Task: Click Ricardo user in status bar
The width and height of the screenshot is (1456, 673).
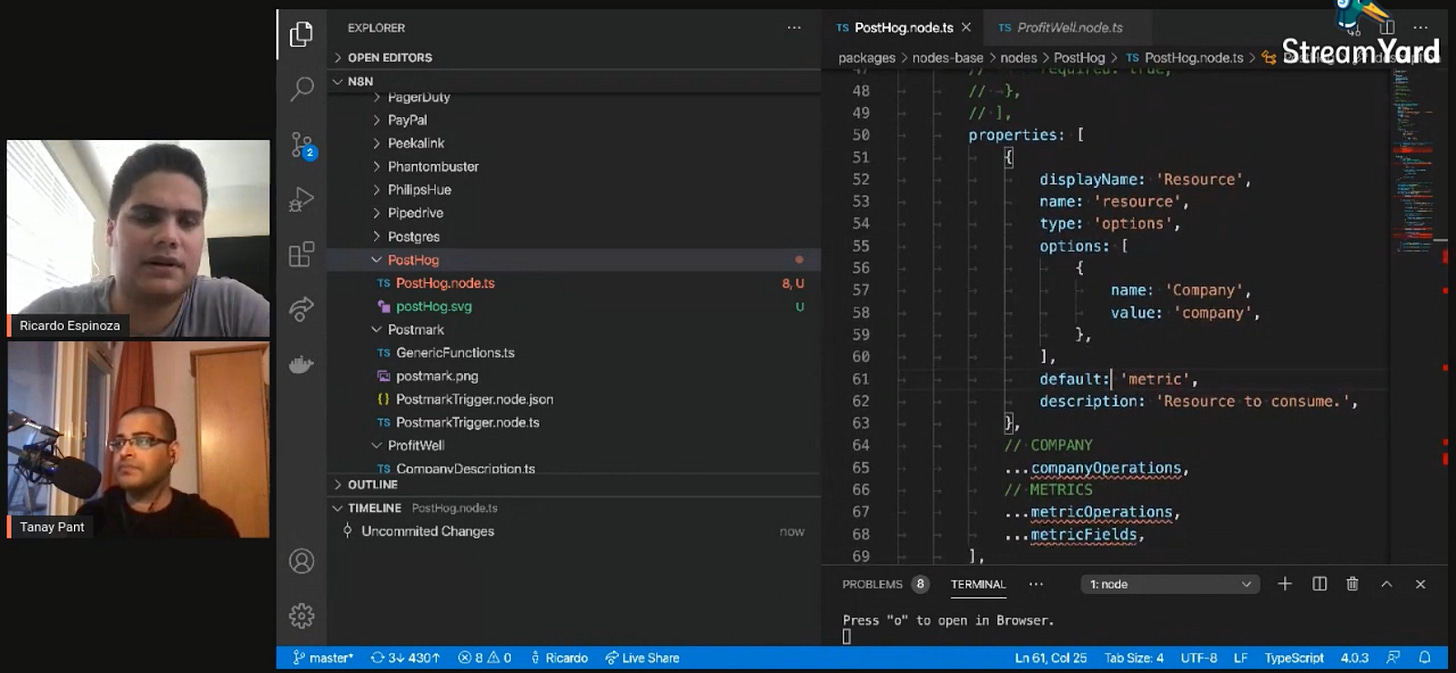Action: [x=558, y=658]
